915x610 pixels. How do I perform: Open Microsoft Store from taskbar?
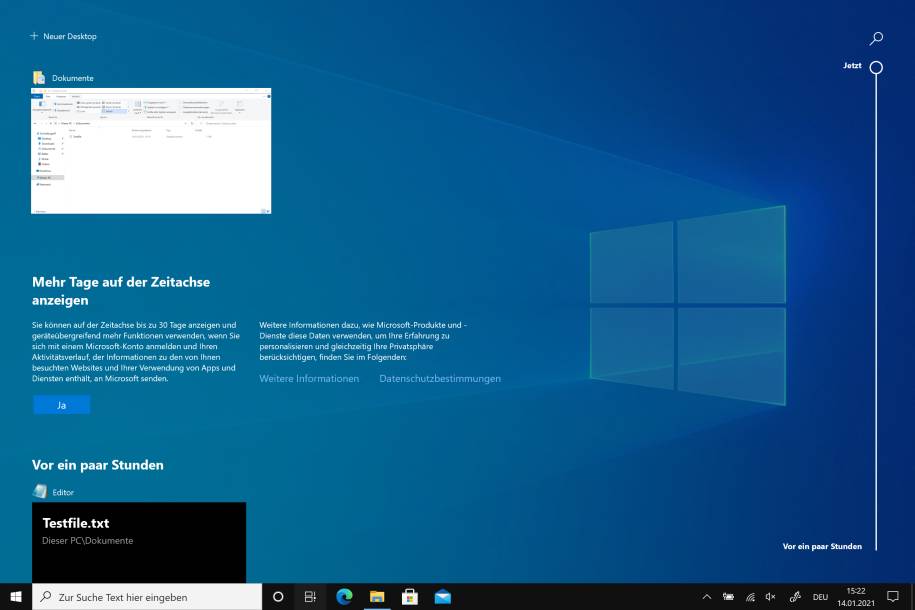(x=410, y=597)
